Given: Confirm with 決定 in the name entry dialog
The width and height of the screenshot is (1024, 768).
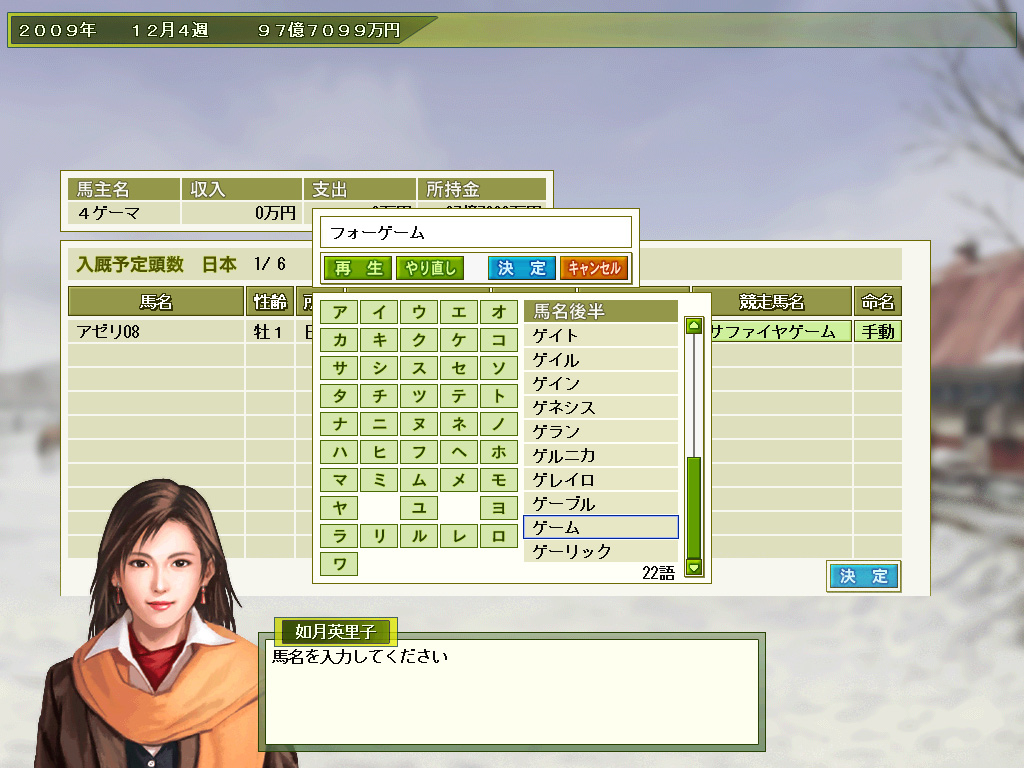Looking at the screenshot, I should coord(522,268).
